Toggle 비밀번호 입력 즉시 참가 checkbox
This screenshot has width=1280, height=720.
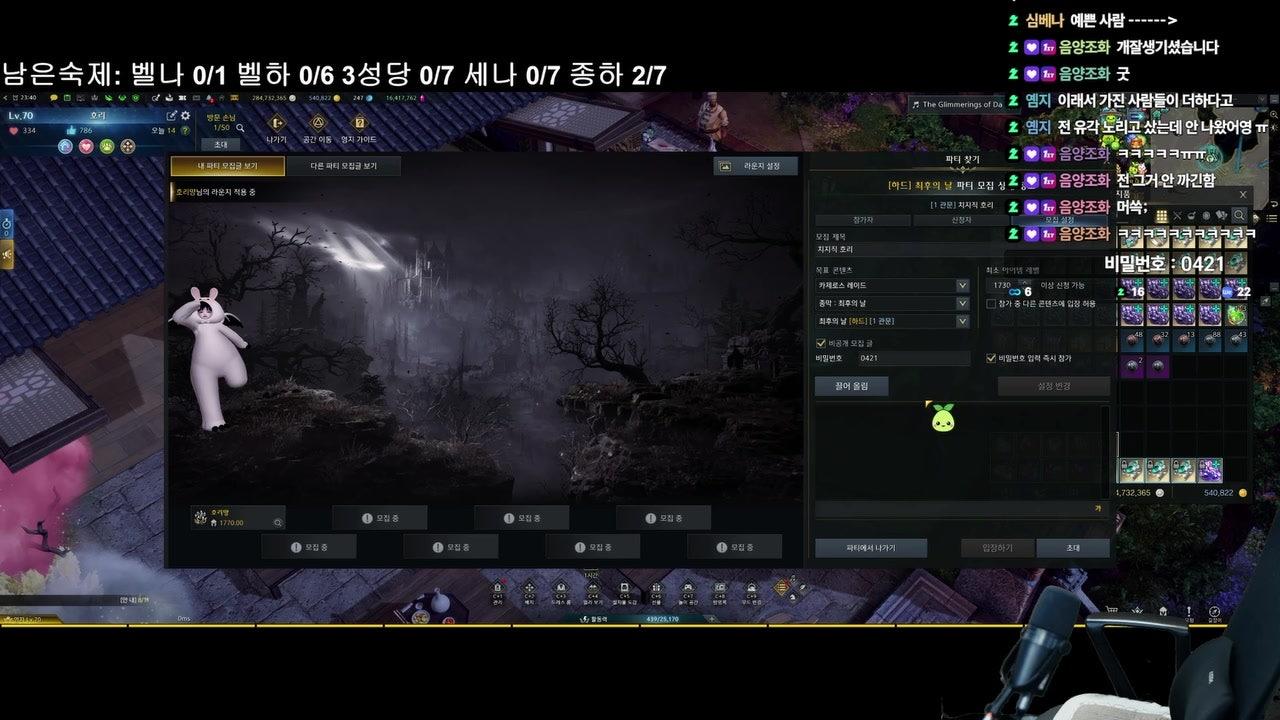pos(991,358)
